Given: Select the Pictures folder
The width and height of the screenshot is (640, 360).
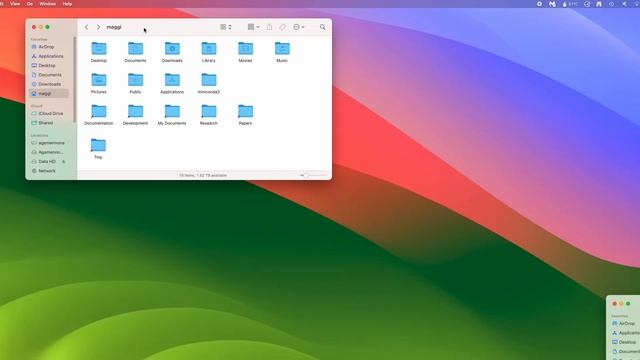Looking at the screenshot, I should 99,83.
